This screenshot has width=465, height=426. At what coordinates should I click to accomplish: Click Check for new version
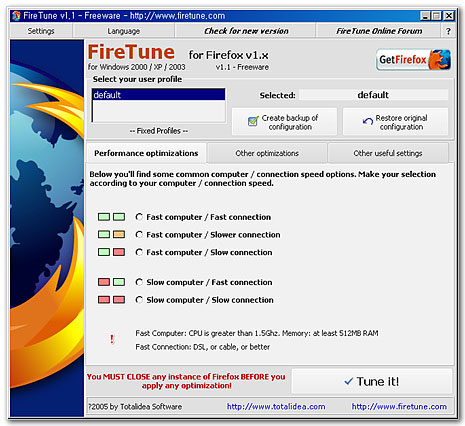[x=246, y=31]
